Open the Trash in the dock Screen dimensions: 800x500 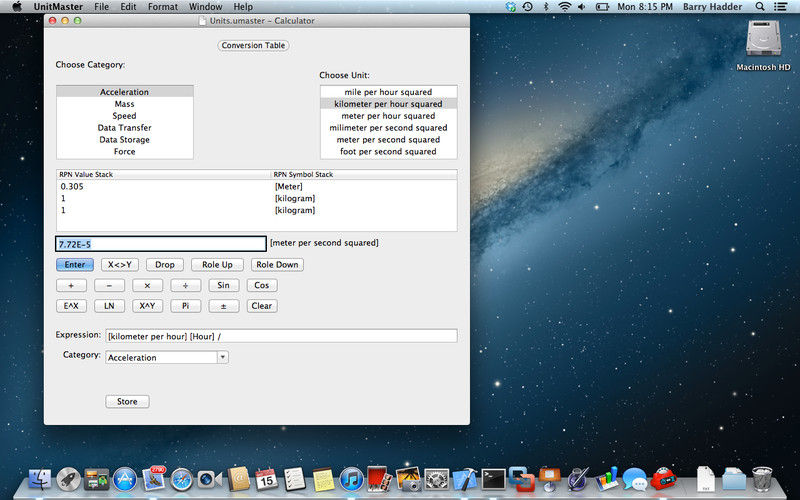pyautogui.click(x=762, y=479)
